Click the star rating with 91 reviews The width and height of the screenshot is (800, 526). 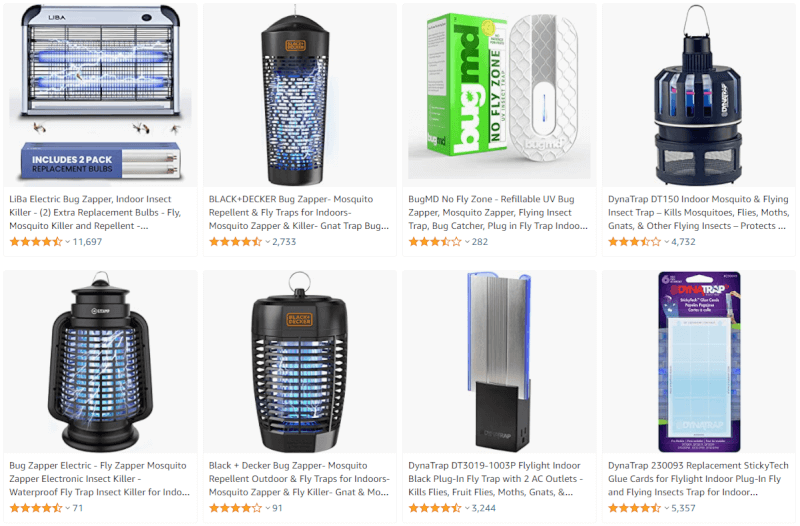click(235, 508)
